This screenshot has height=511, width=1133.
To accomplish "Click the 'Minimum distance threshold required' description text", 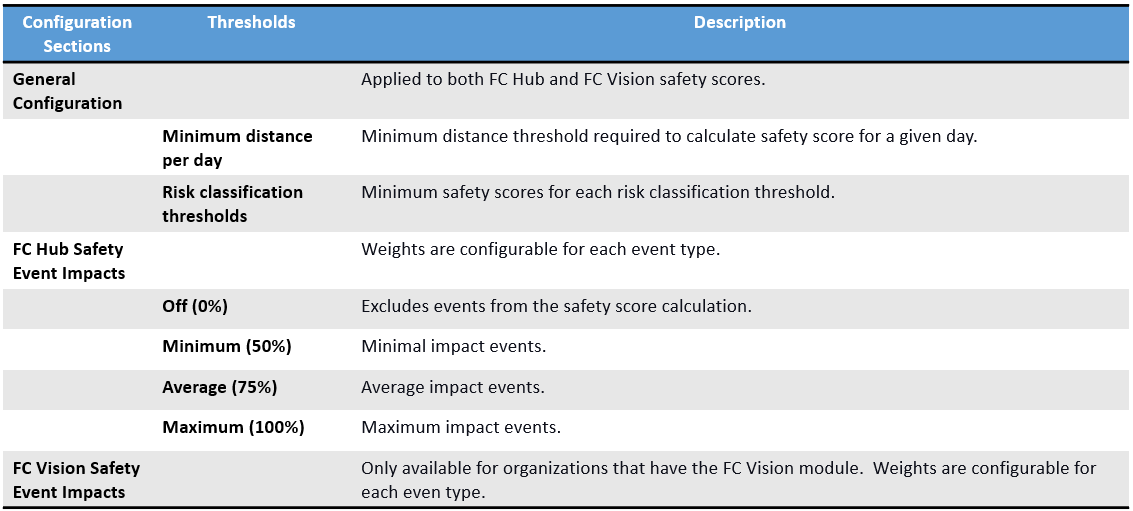I will click(x=669, y=136).
